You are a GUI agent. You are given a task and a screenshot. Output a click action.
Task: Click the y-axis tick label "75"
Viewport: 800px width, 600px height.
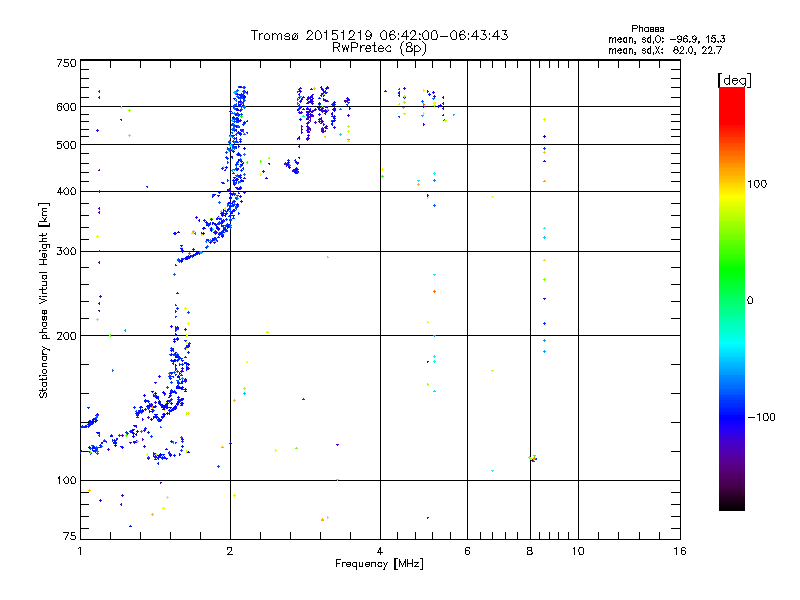[70, 536]
